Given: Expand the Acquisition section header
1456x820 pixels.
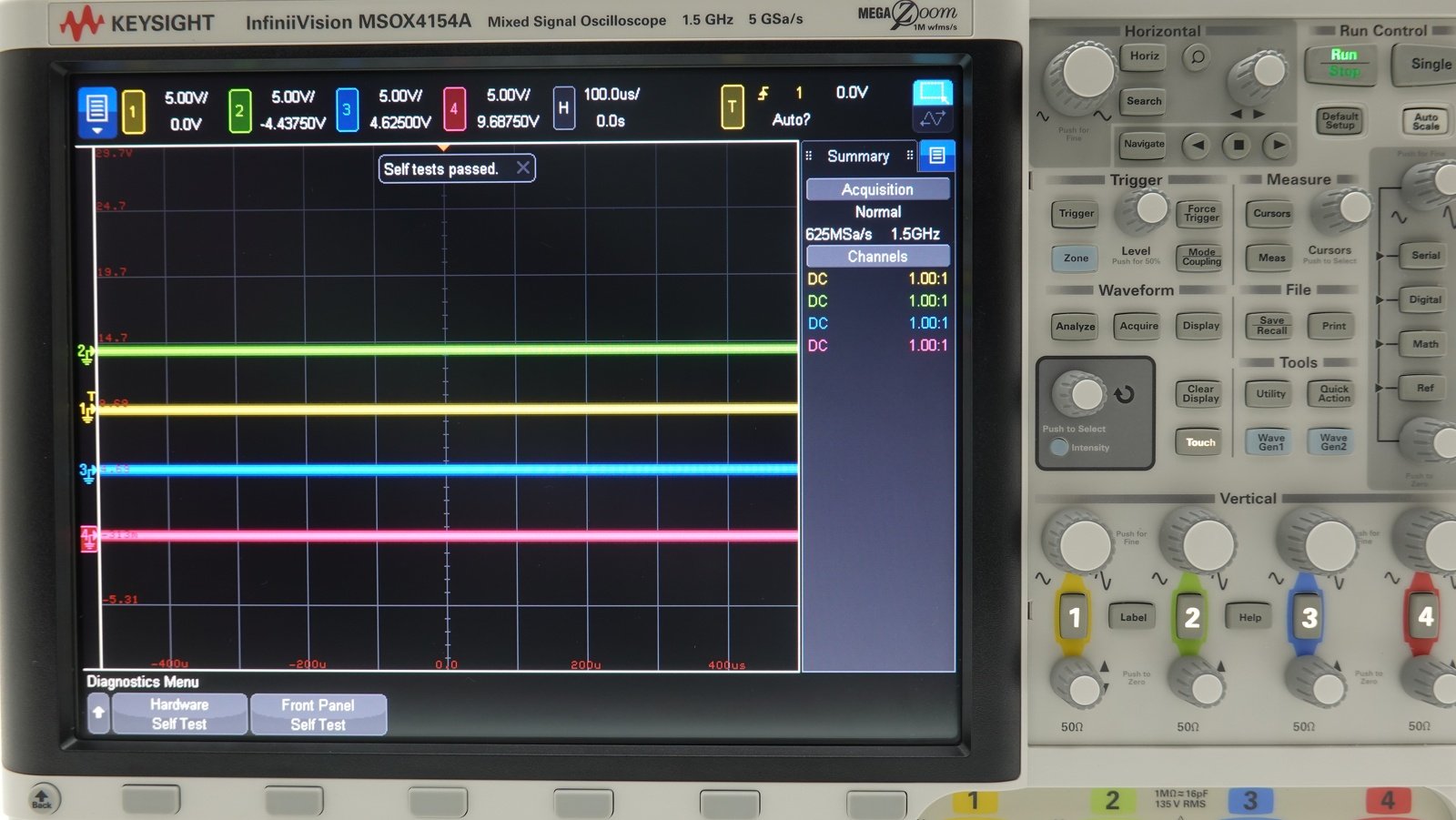Looking at the screenshot, I should (877, 189).
